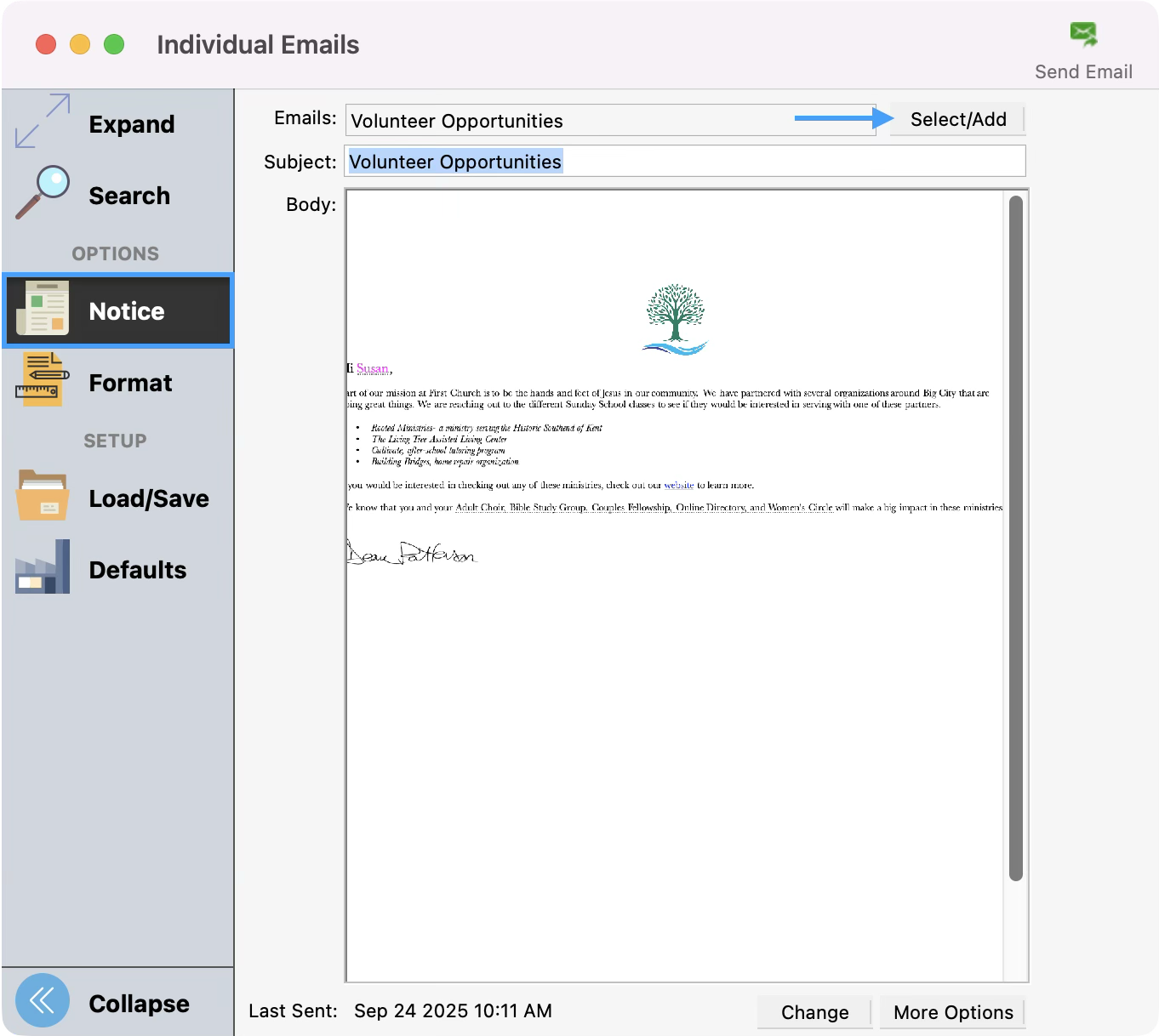Click the body vertical scrollbar
Image resolution: width=1159 pixels, height=1036 pixels.
1015,538
